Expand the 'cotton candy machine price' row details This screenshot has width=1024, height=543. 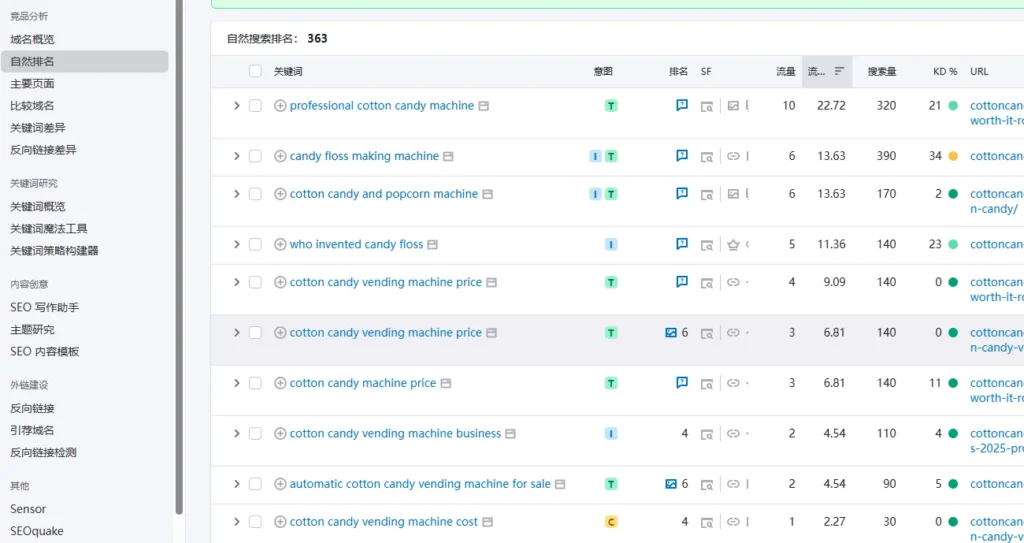(x=236, y=383)
